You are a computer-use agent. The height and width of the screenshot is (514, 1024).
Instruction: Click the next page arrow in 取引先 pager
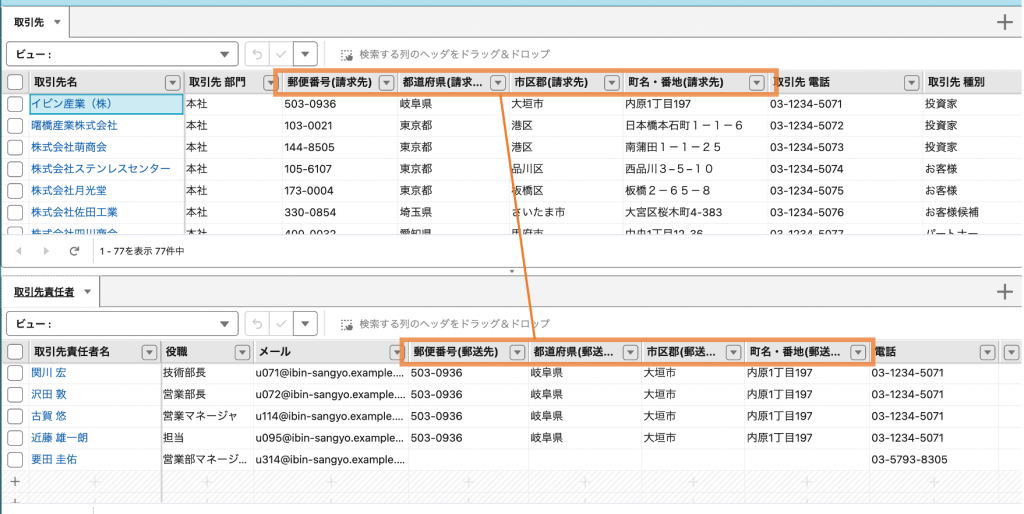coord(46,251)
